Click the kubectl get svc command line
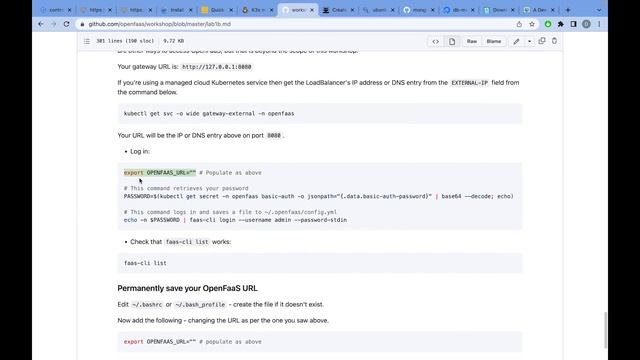Image resolution: width=640 pixels, height=360 pixels. pyautogui.click(x=209, y=113)
